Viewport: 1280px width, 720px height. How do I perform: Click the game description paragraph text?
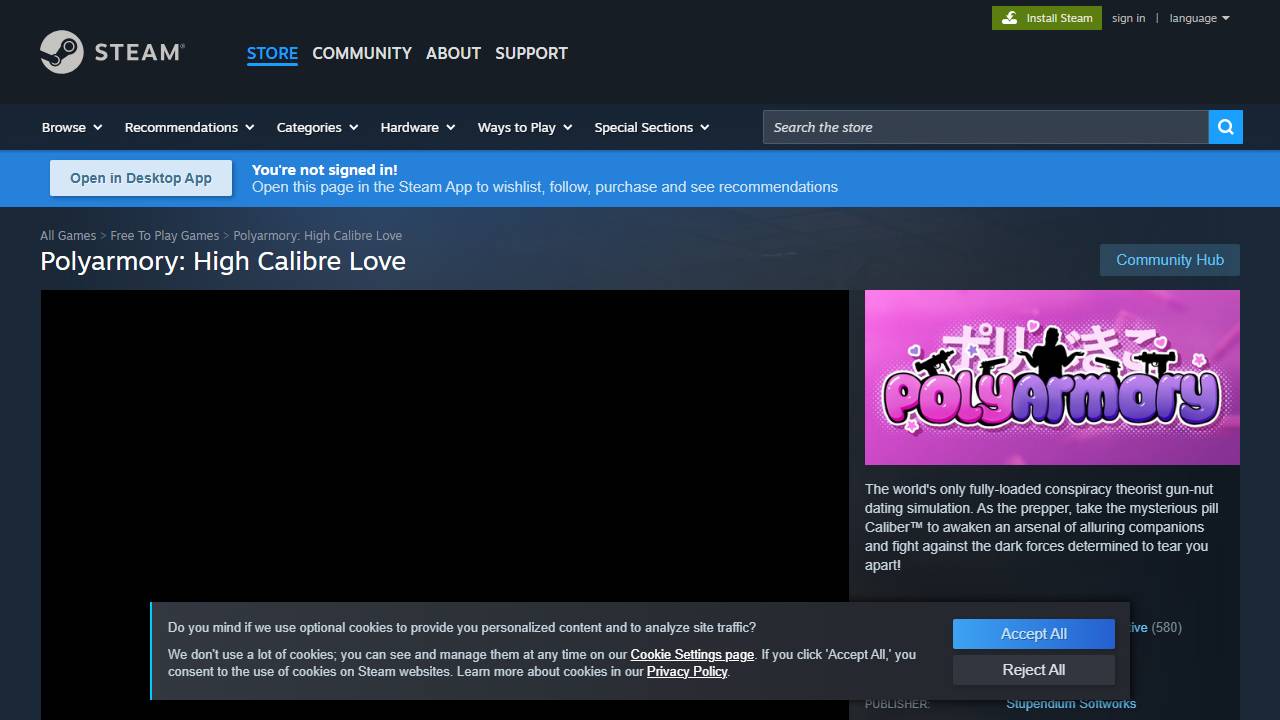tap(1042, 527)
